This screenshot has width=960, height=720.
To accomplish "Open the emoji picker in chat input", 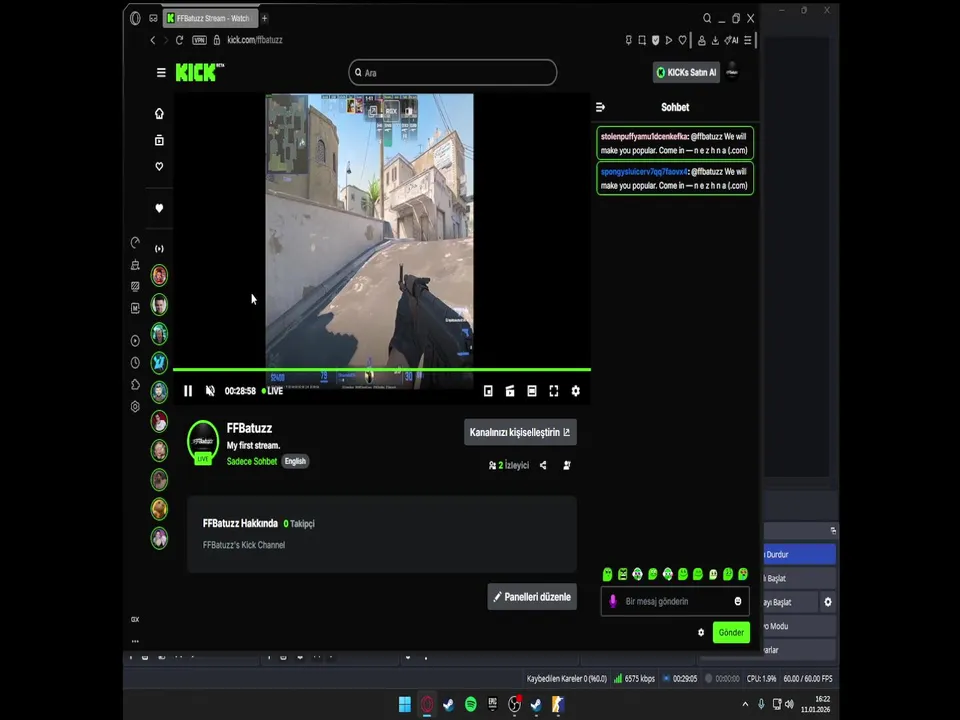I will 738,601.
